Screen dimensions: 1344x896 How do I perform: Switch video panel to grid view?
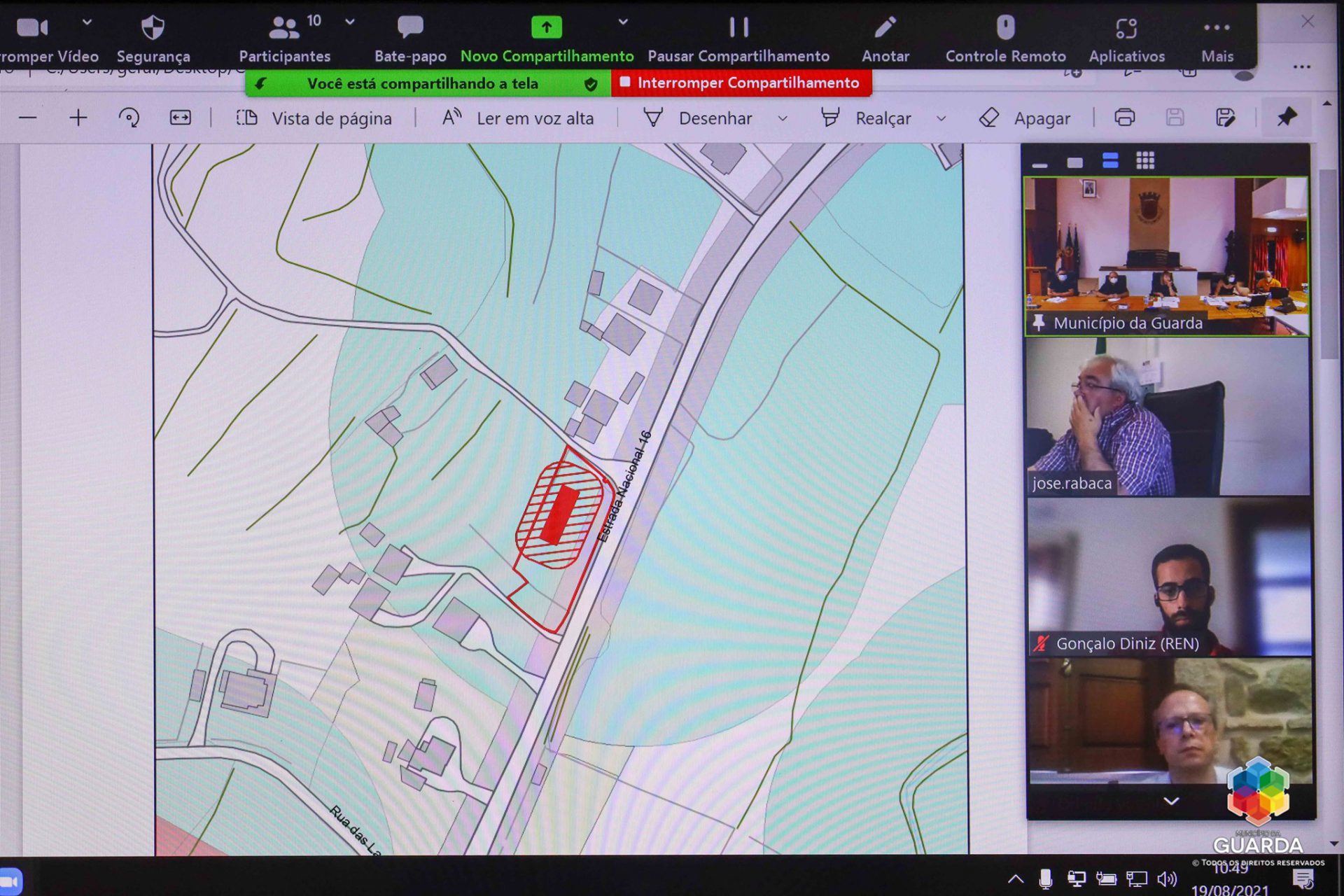point(1145,161)
